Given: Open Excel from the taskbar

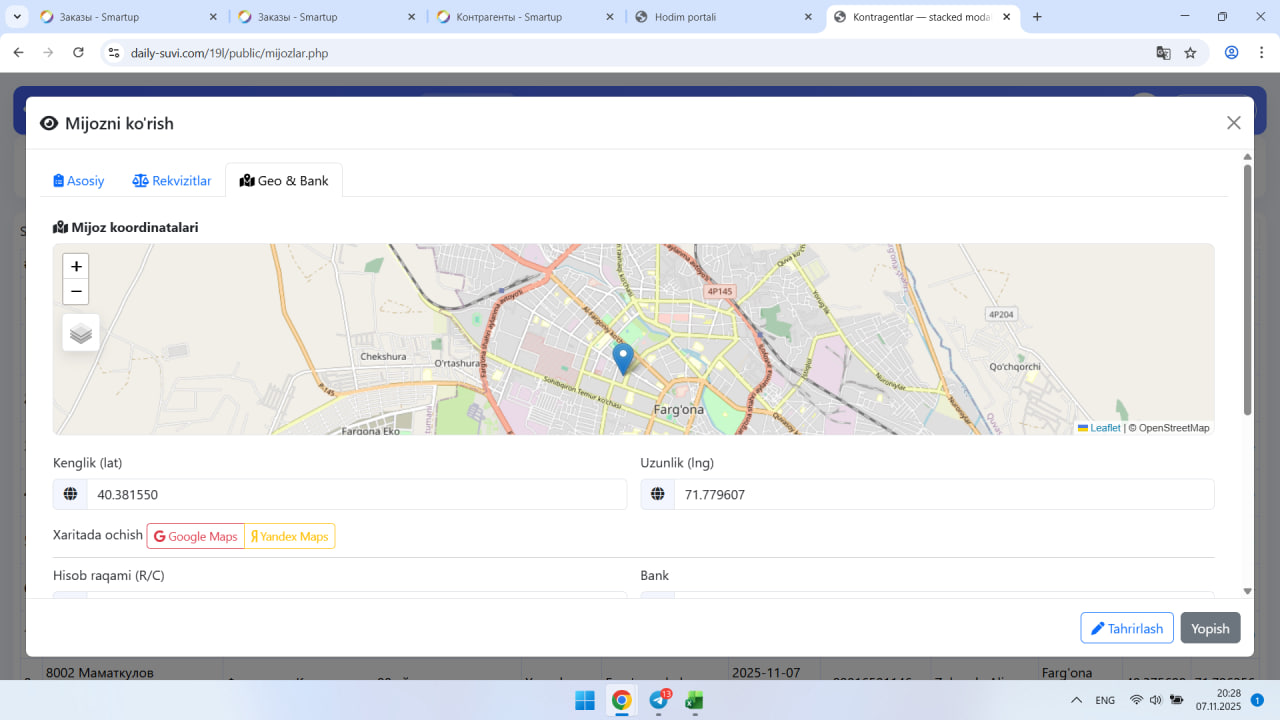Looking at the screenshot, I should 694,700.
